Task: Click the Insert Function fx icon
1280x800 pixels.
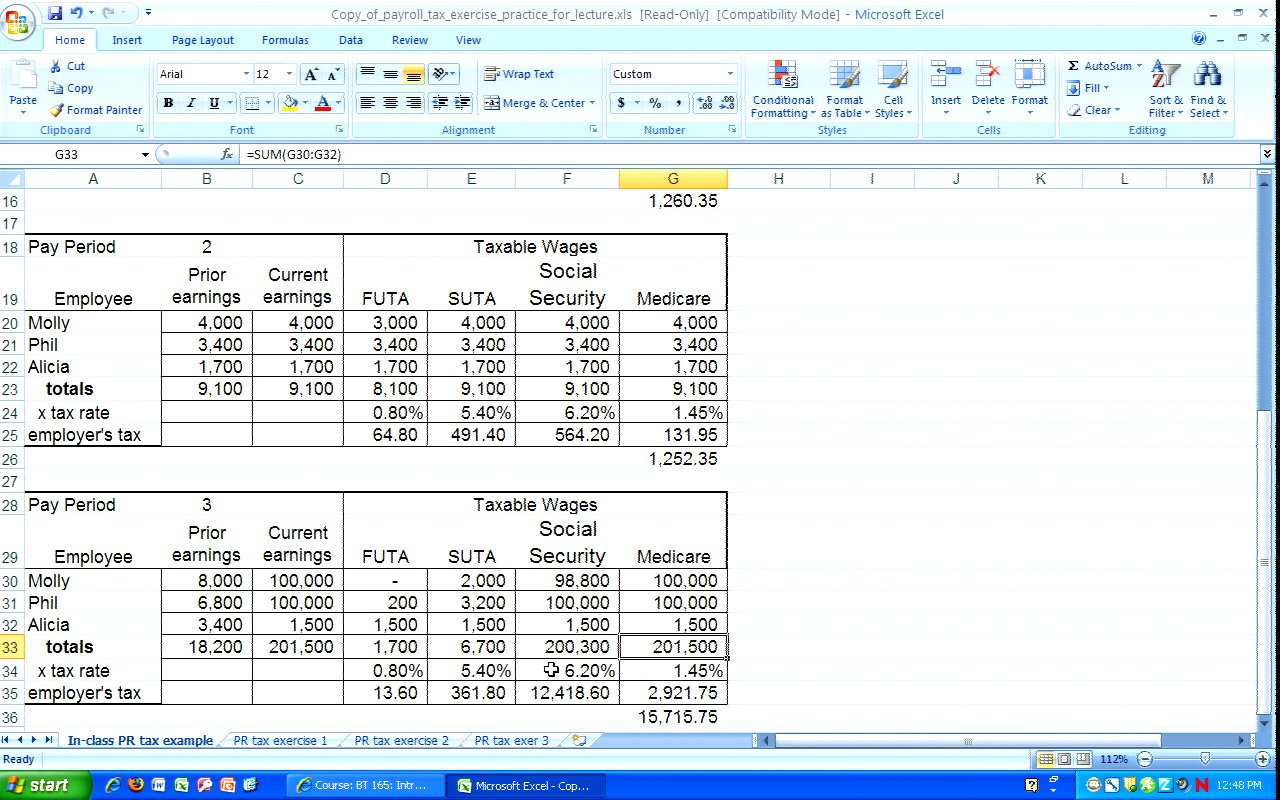Action: pyautogui.click(x=227, y=155)
